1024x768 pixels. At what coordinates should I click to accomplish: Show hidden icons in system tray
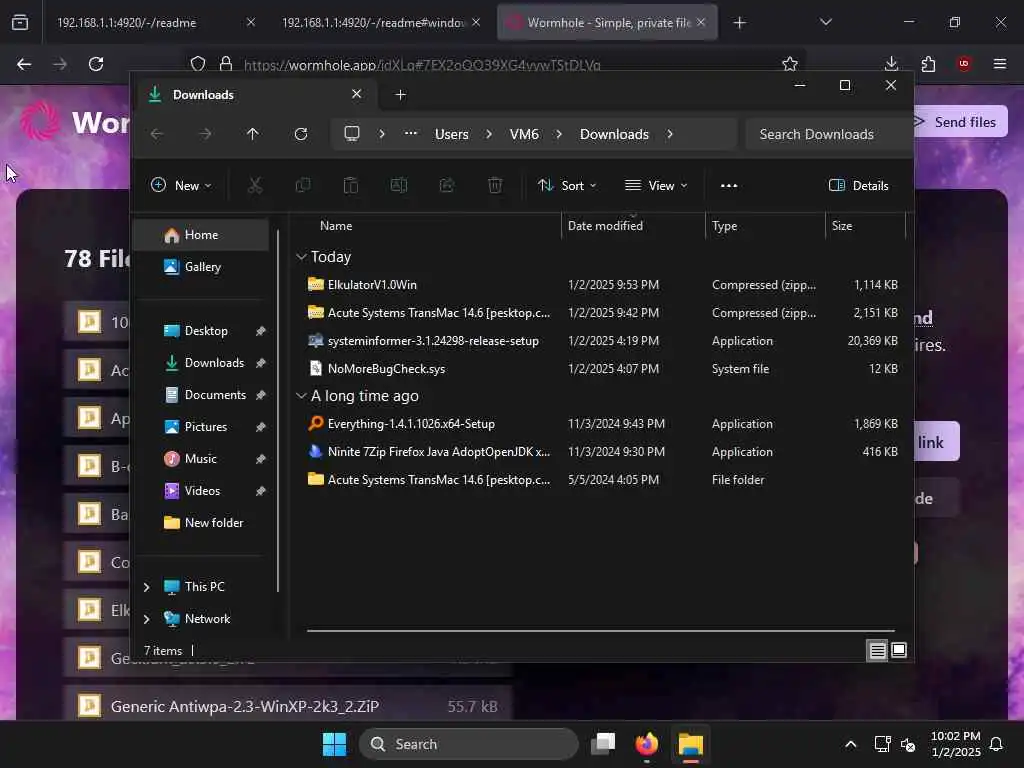850,744
